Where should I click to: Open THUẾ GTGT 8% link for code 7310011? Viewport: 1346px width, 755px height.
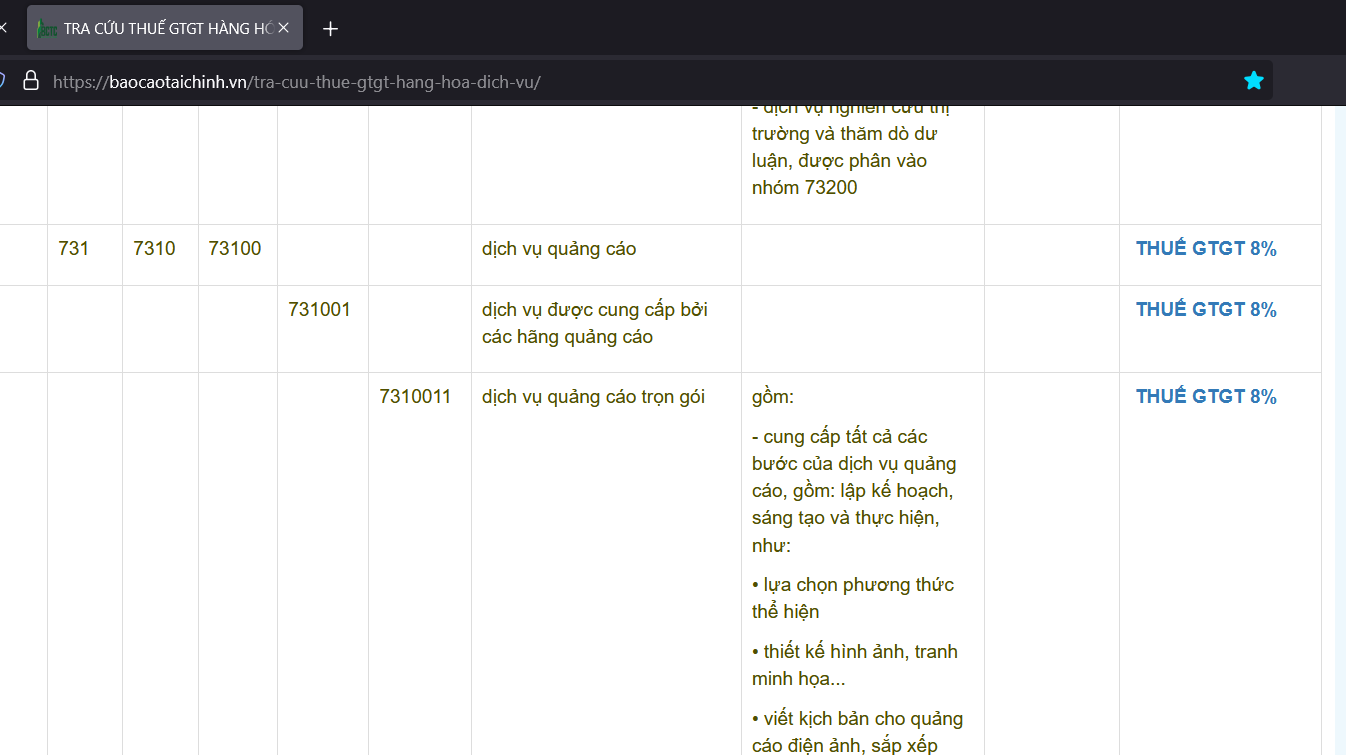click(x=1205, y=397)
